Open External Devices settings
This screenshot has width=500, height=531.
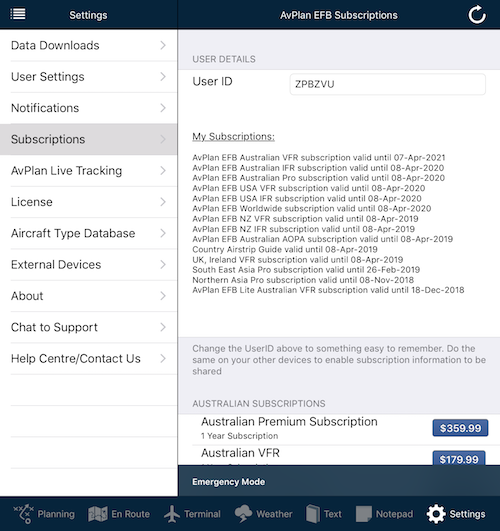(89, 265)
